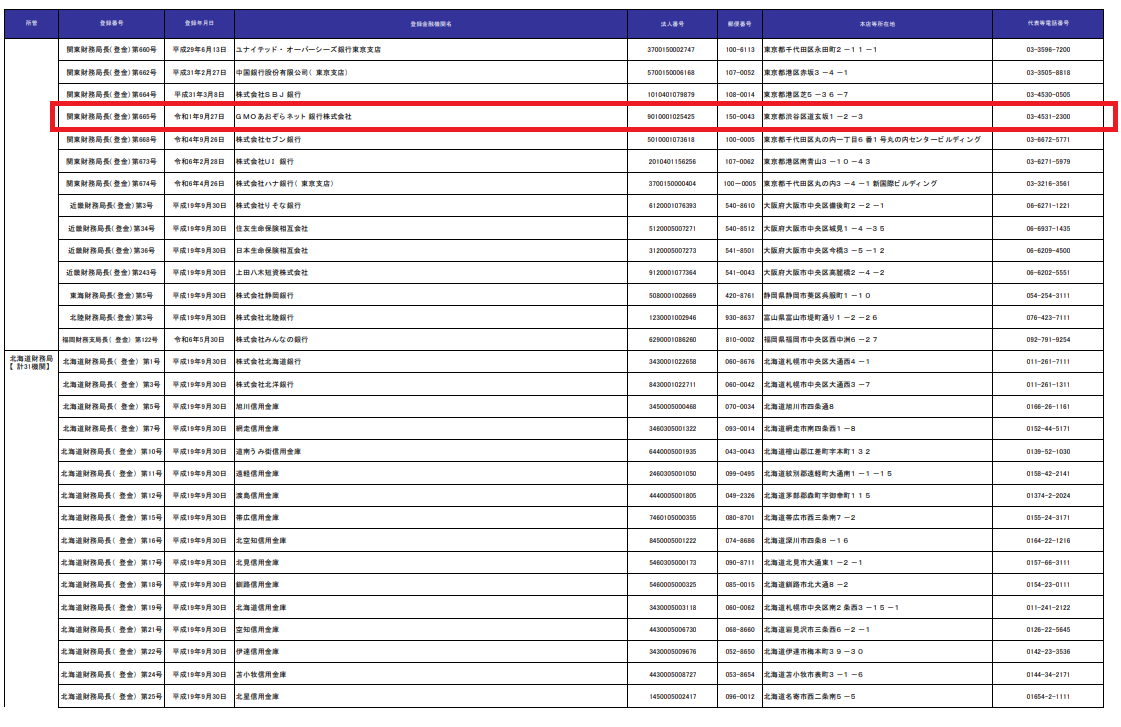Select the 登録金融機関名 column header

pyautogui.click(x=431, y=23)
